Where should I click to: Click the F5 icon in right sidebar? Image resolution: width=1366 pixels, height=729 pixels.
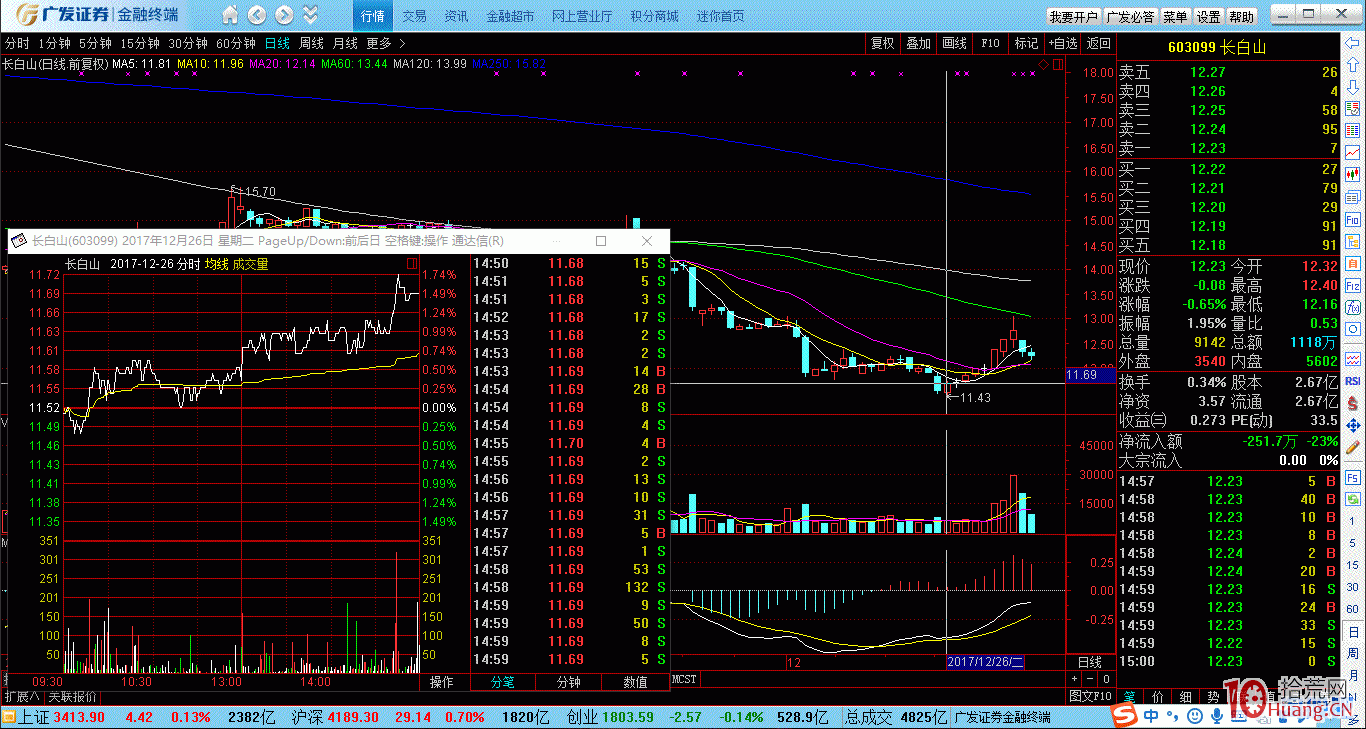tap(1354, 478)
